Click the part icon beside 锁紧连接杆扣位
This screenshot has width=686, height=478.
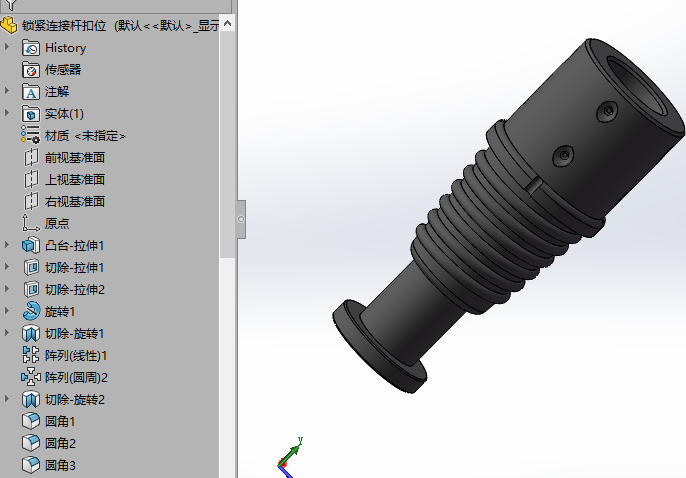coord(9,25)
